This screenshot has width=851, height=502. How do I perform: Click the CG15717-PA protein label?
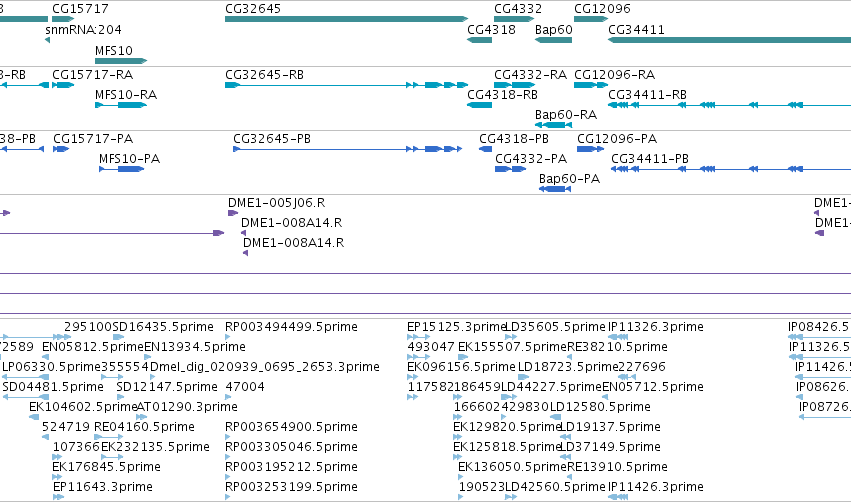pyautogui.click(x=93, y=138)
